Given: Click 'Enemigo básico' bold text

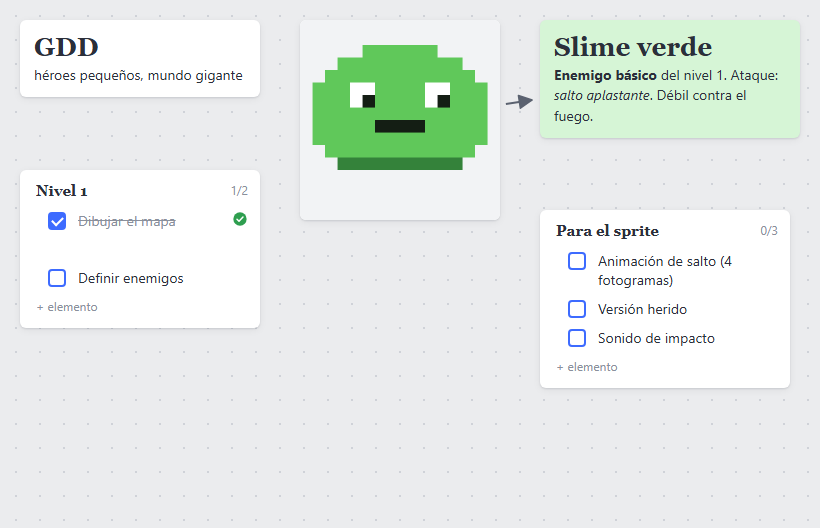Looking at the screenshot, I should (x=605, y=76).
